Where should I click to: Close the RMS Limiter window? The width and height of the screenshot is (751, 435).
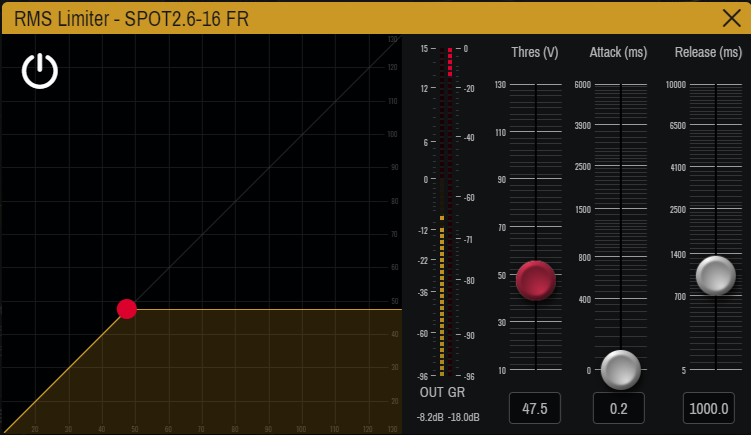click(x=731, y=19)
